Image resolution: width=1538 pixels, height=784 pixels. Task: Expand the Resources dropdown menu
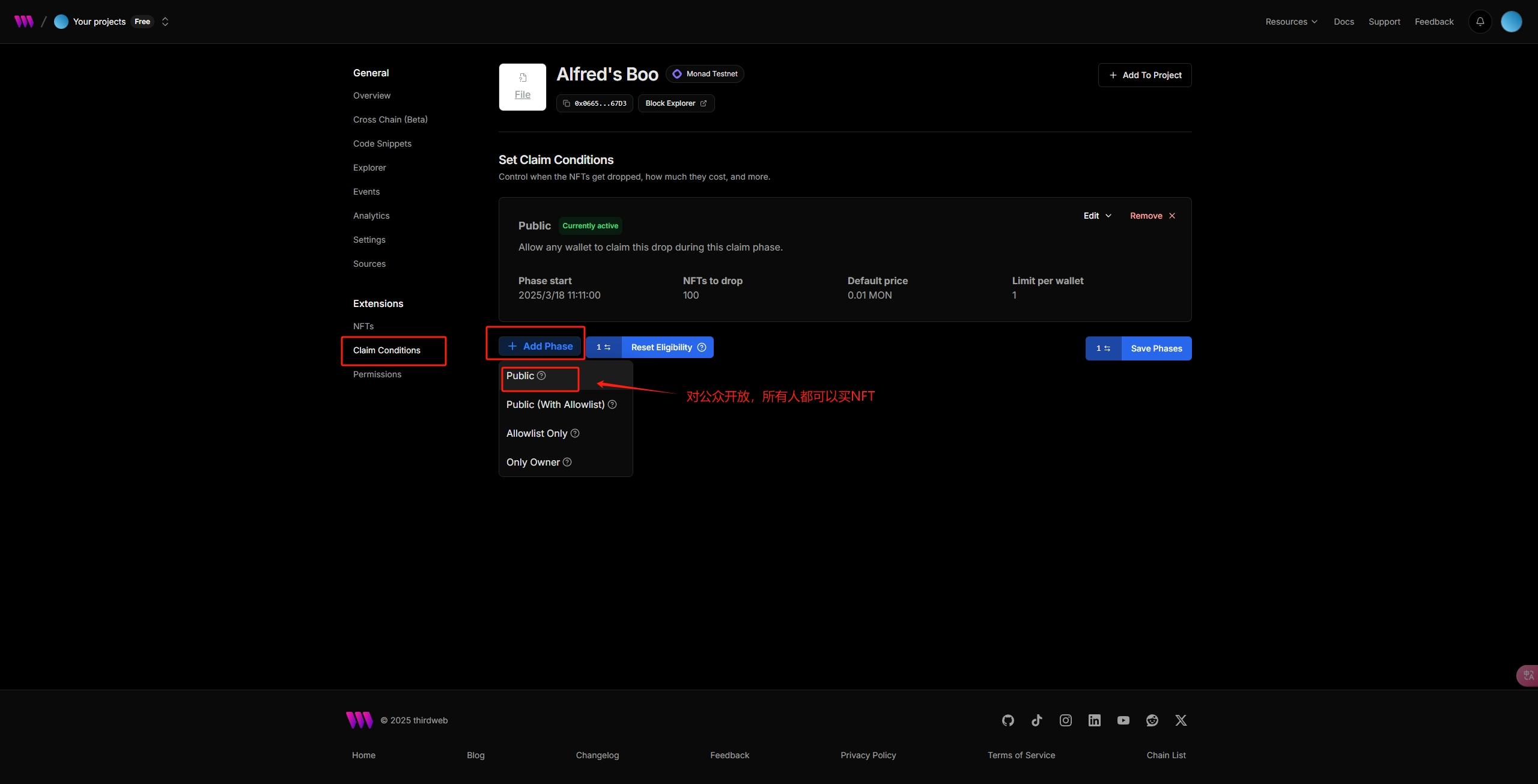click(x=1291, y=22)
